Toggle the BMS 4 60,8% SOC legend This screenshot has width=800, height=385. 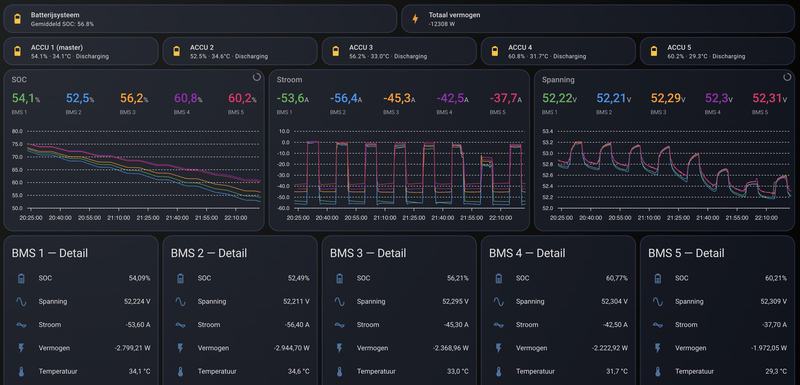(188, 102)
